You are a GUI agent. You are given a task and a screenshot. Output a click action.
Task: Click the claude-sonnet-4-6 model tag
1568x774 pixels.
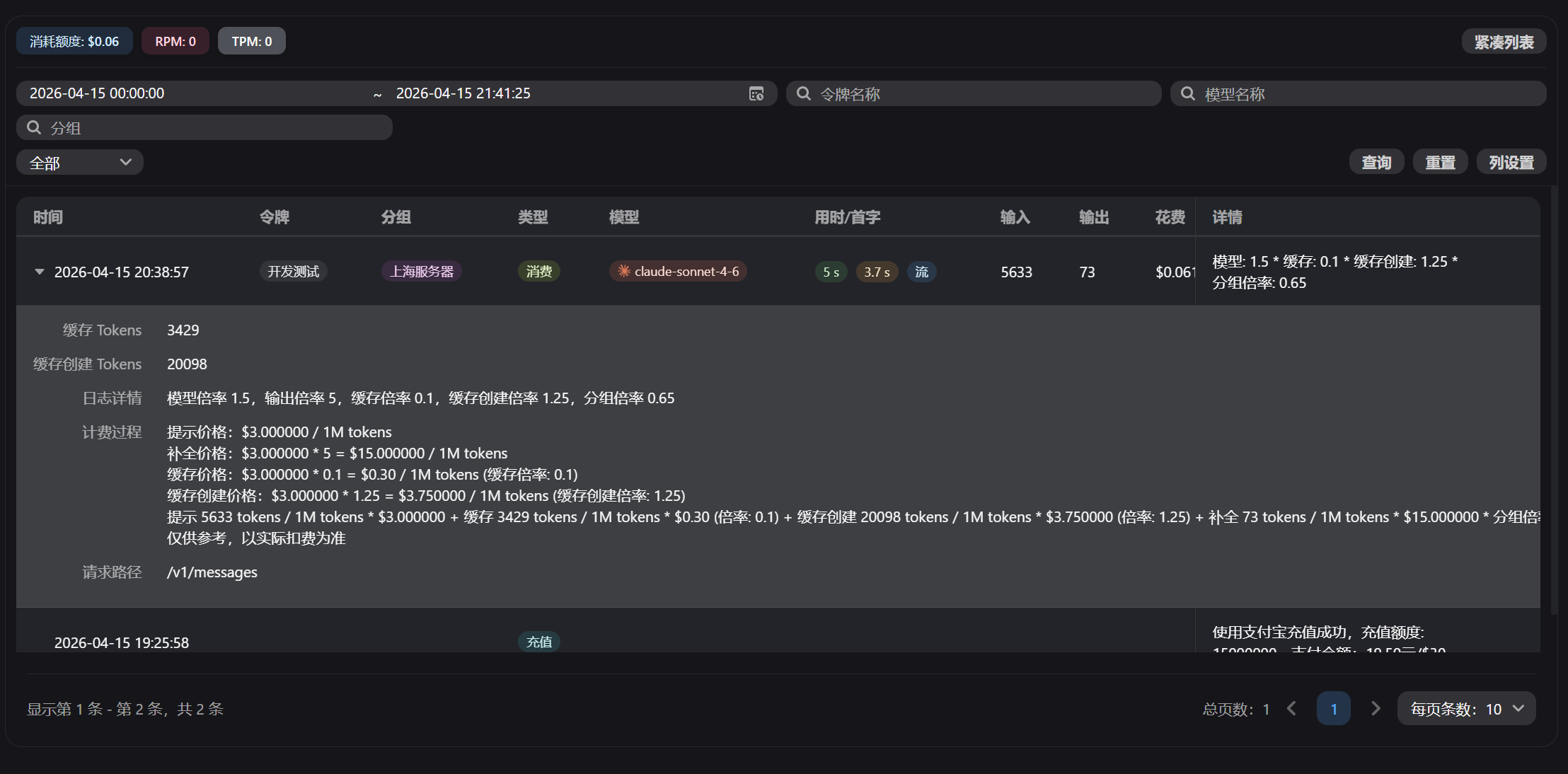(678, 272)
